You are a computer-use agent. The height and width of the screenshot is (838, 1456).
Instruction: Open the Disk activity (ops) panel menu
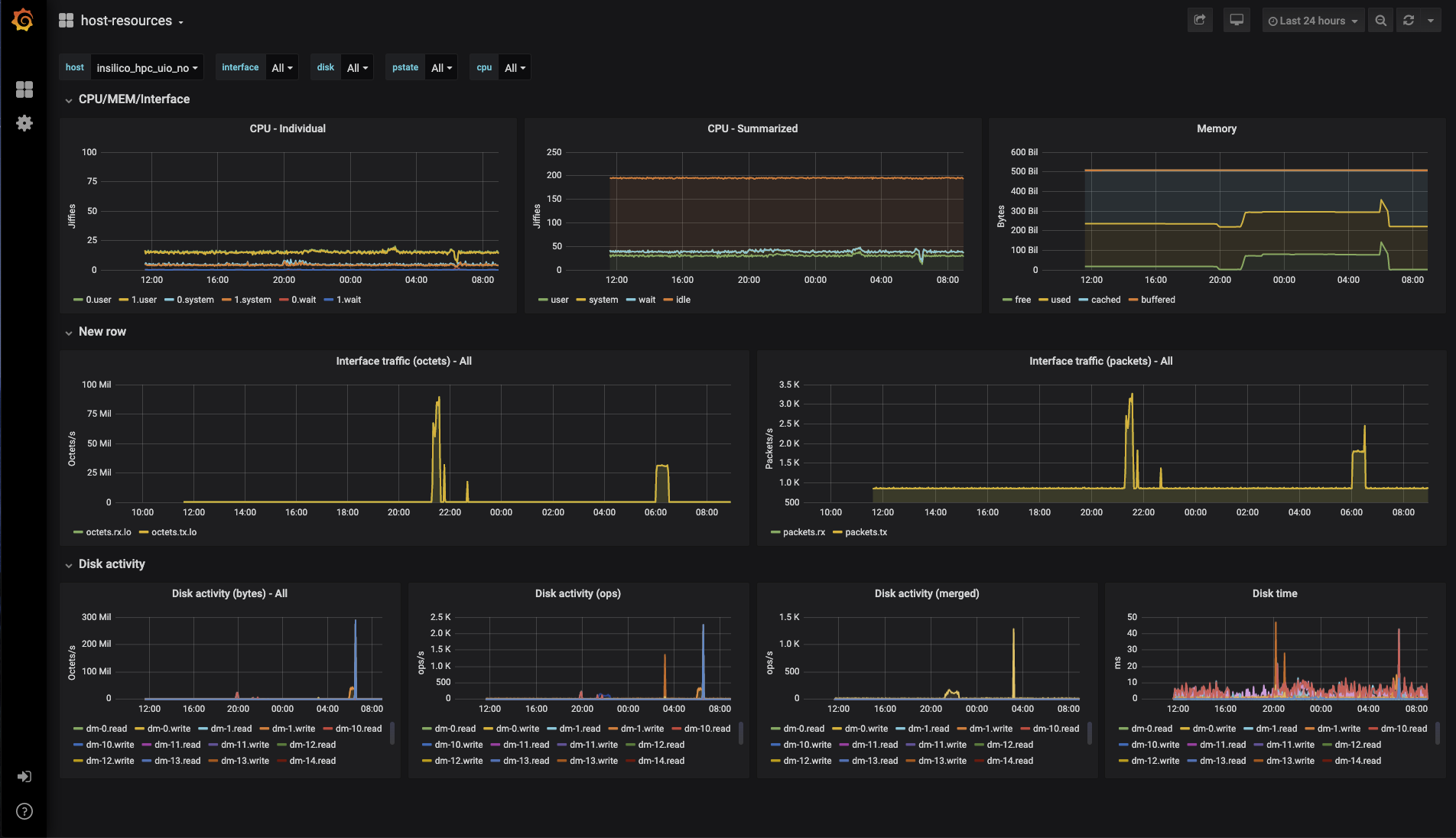tap(578, 593)
